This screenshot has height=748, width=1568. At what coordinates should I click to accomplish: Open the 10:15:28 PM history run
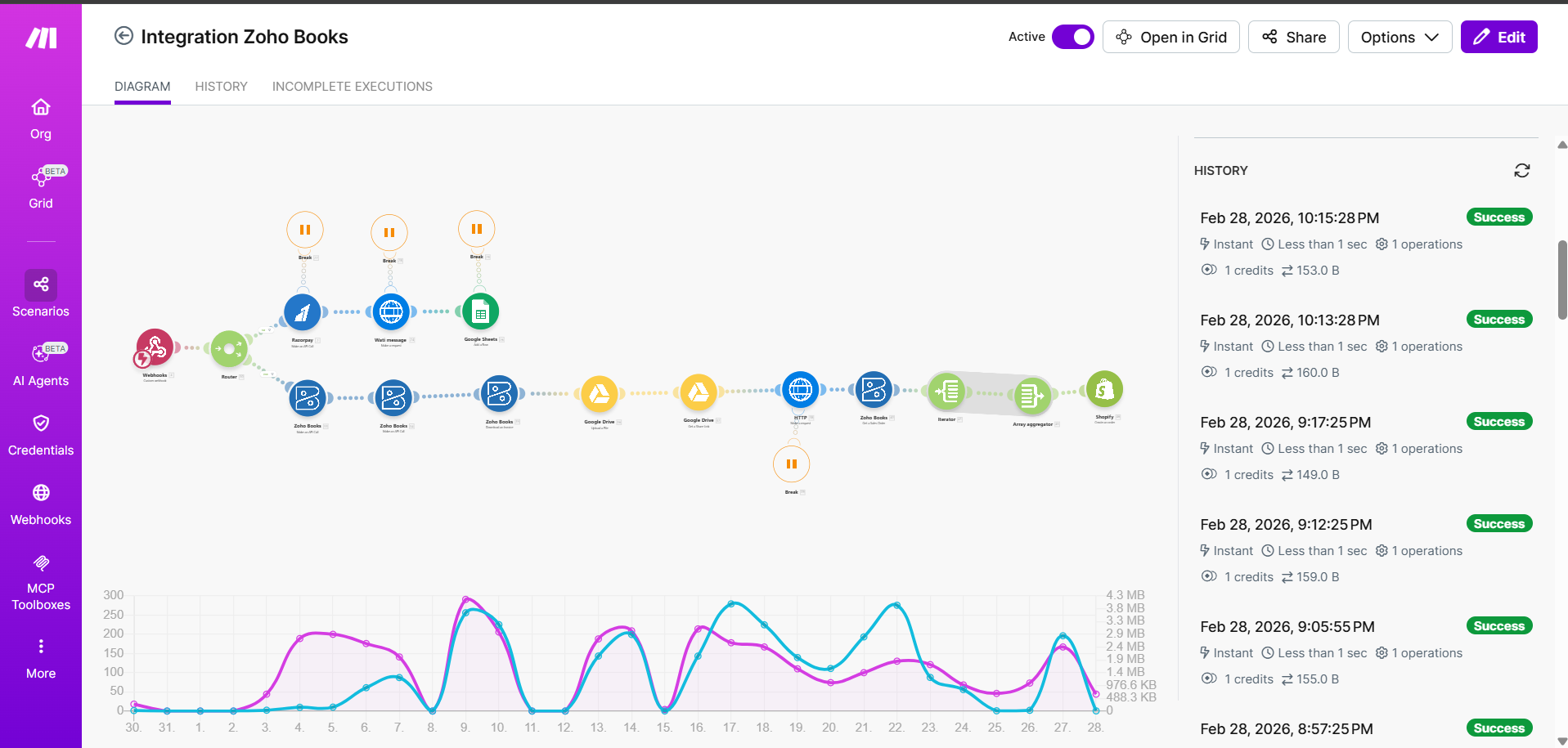[x=1366, y=244]
